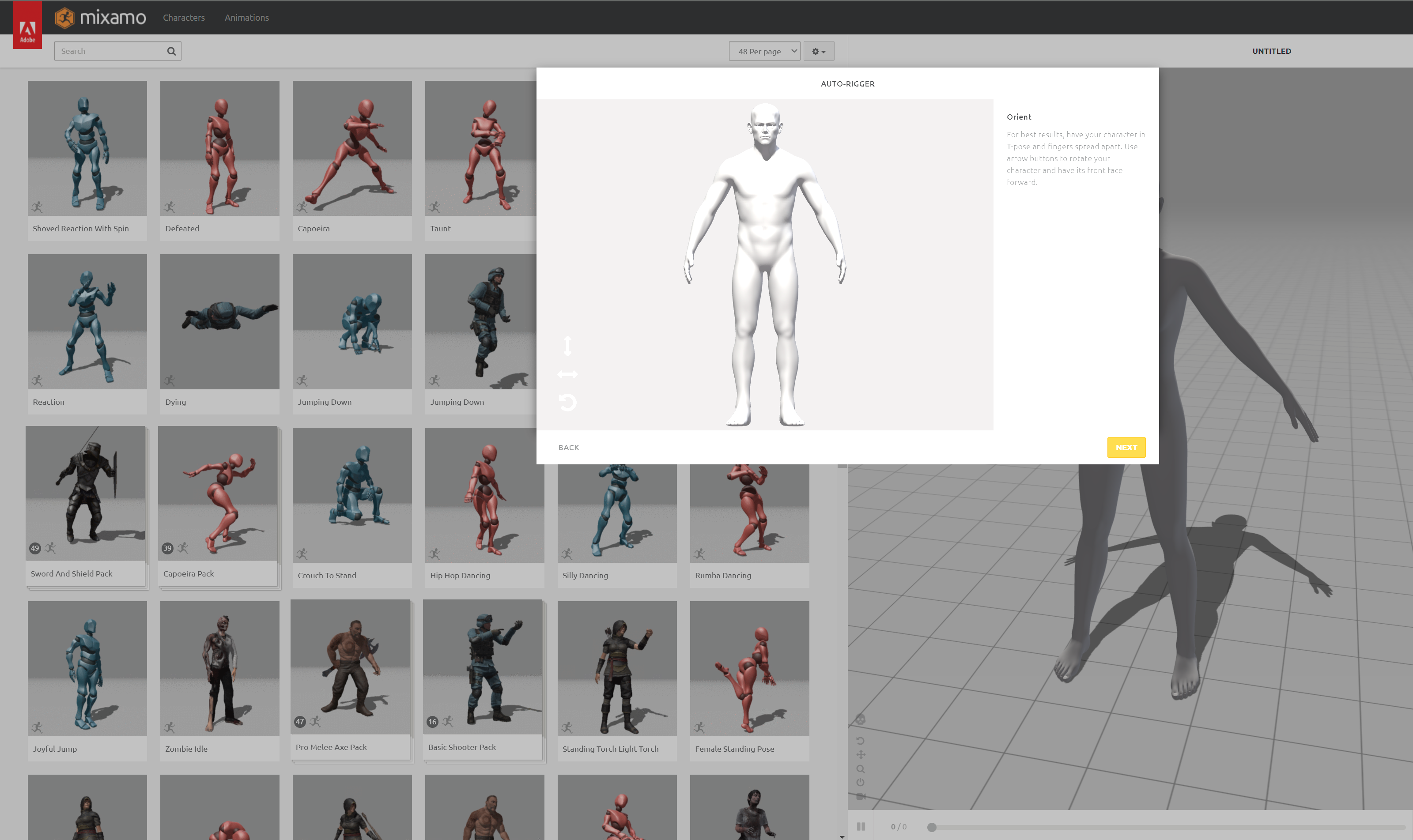Click running-man icon on Reaction card

pos(38,380)
